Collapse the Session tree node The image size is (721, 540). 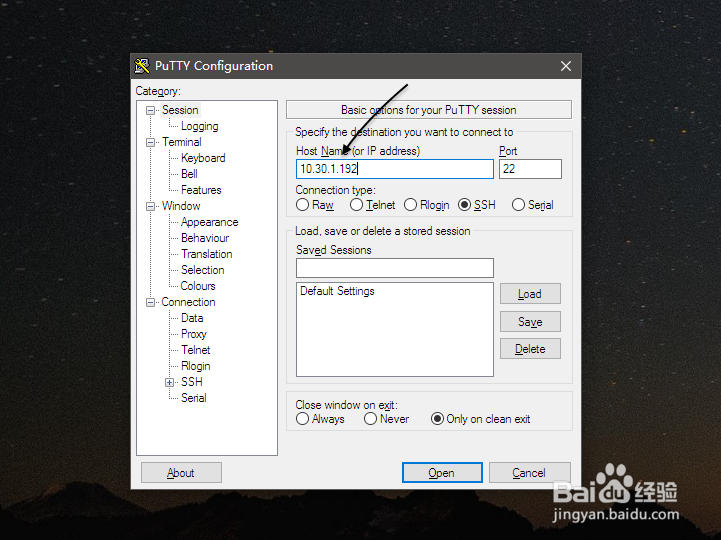point(150,110)
